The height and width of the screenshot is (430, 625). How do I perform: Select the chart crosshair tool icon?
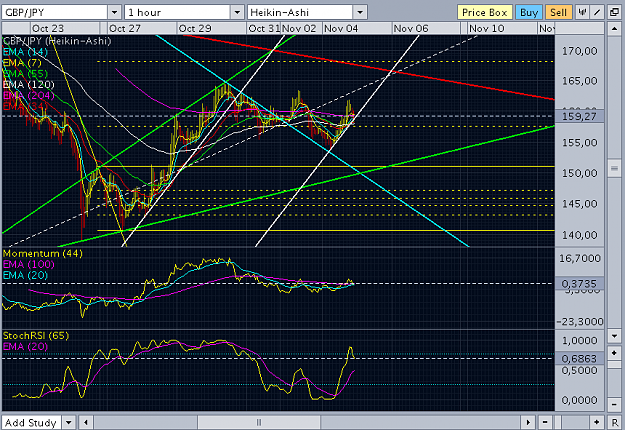pos(582,12)
